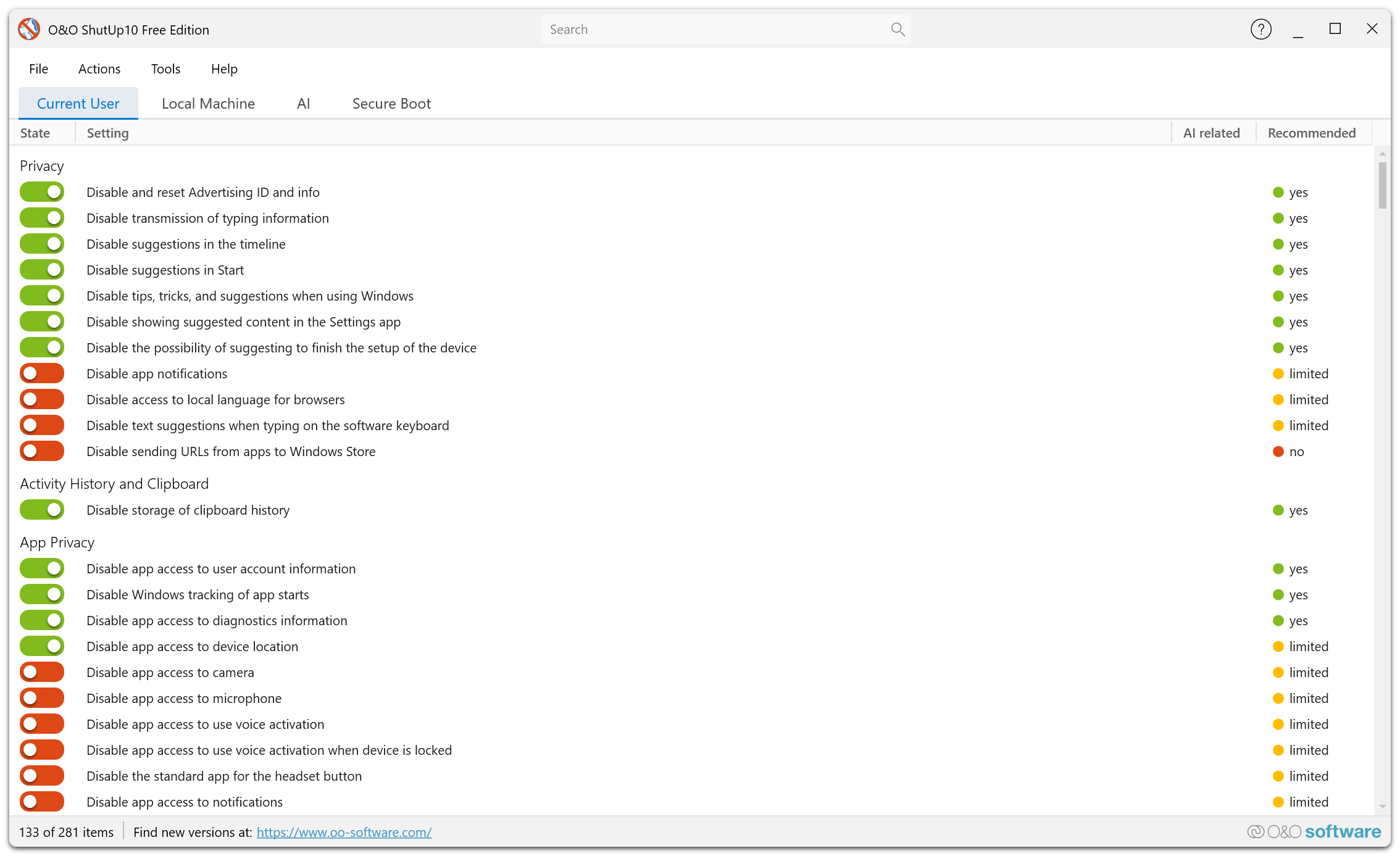Click the O&O software logo in status bar
Image resolution: width=1400 pixels, height=856 pixels.
point(1314,831)
